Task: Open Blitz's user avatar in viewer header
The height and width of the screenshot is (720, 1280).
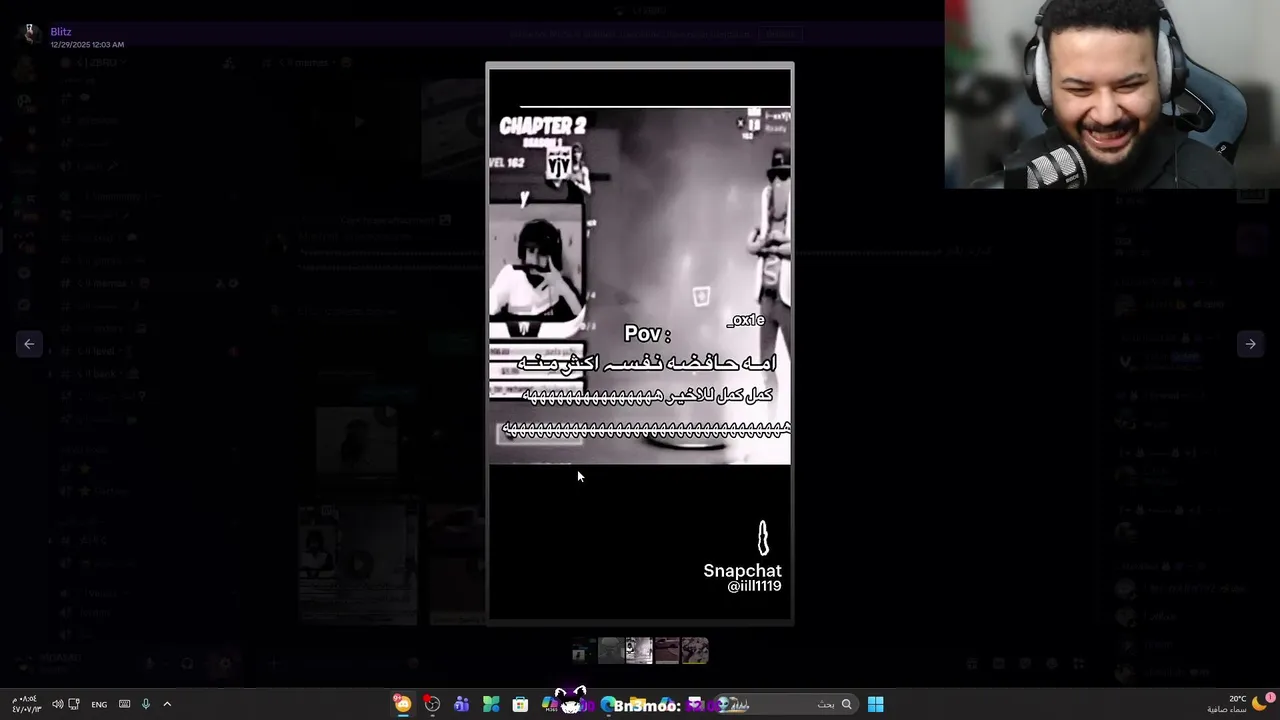Action: click(30, 34)
